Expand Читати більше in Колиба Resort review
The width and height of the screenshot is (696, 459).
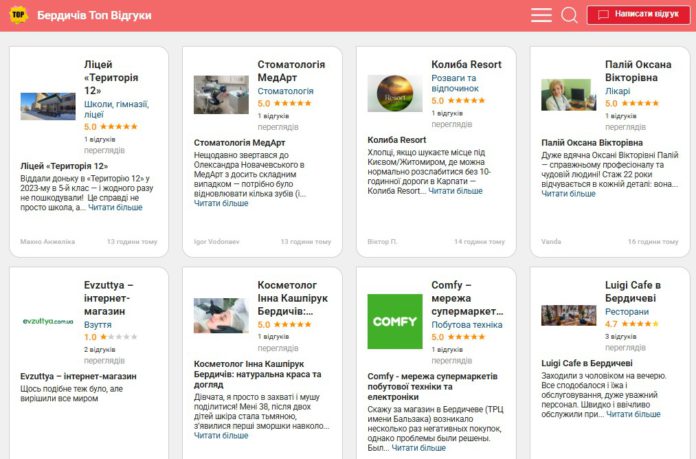(455, 191)
